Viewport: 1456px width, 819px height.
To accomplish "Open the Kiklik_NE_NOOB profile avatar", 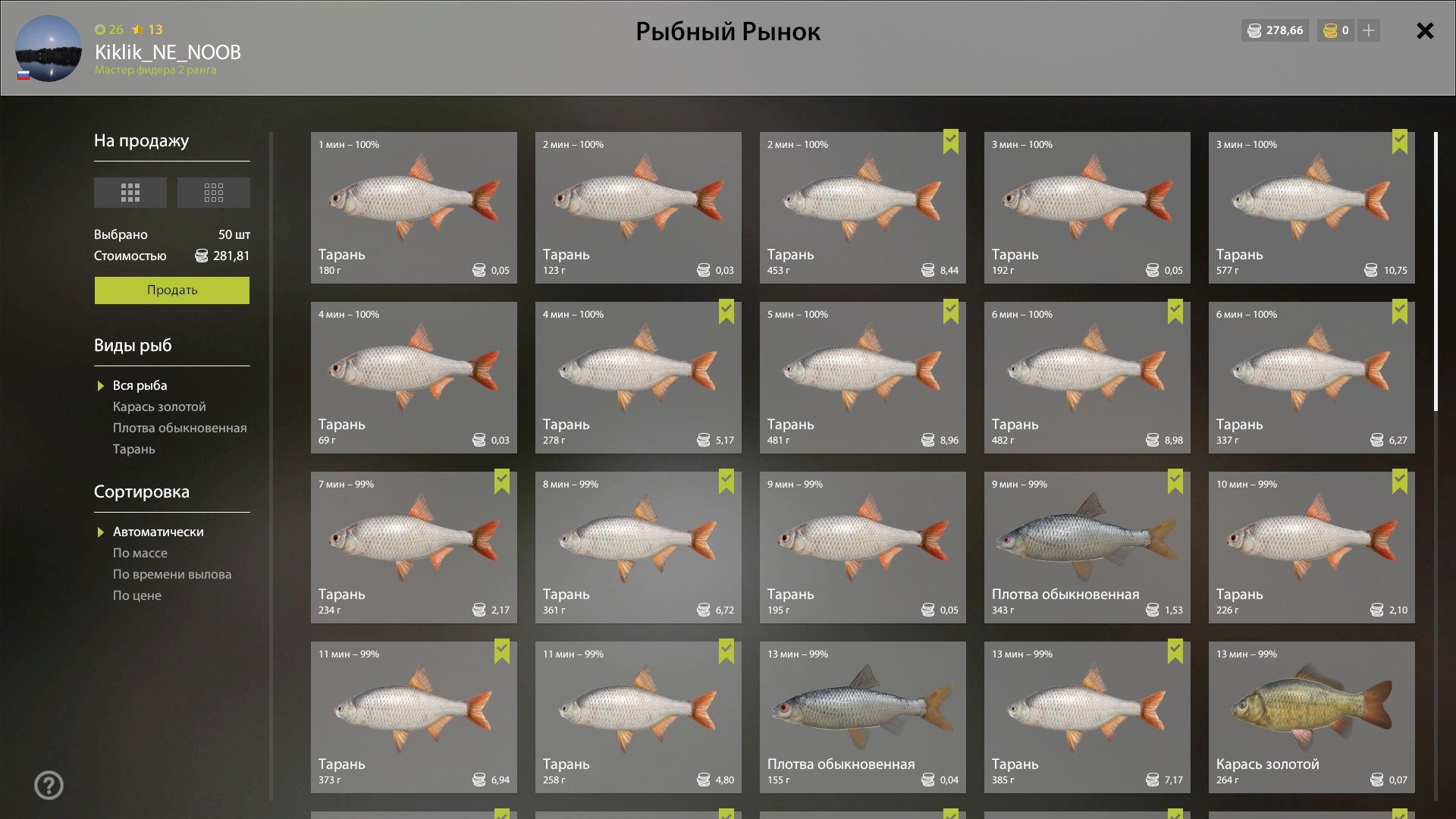I will 49,49.
